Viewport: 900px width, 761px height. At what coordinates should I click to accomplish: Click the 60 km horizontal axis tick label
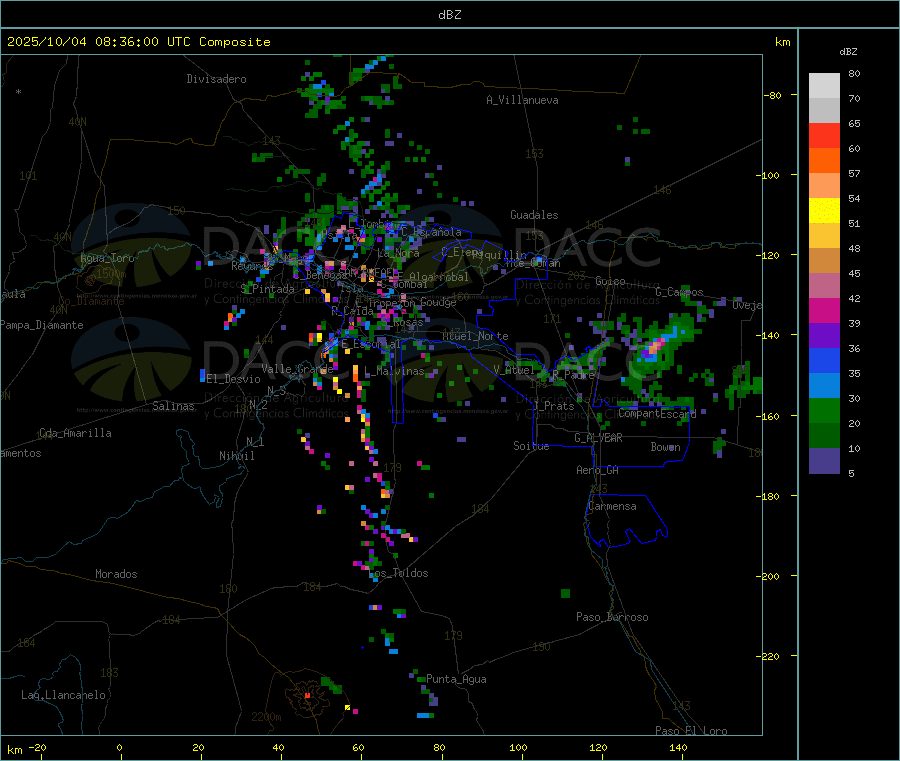[x=359, y=747]
